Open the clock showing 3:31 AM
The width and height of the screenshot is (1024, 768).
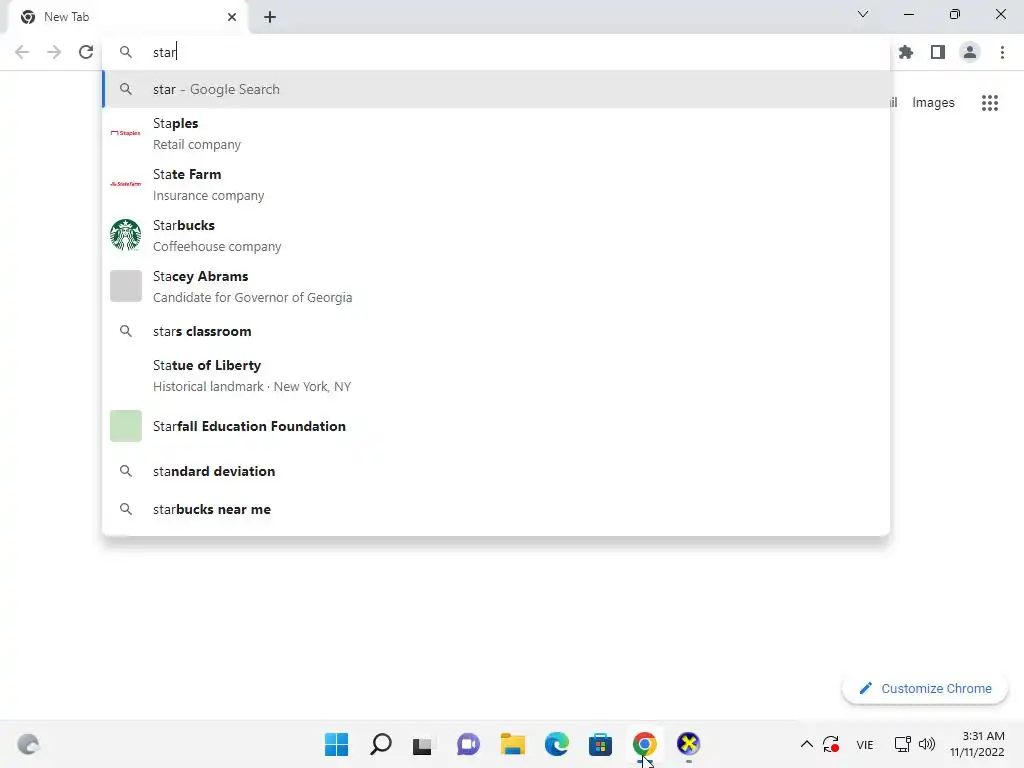977,744
